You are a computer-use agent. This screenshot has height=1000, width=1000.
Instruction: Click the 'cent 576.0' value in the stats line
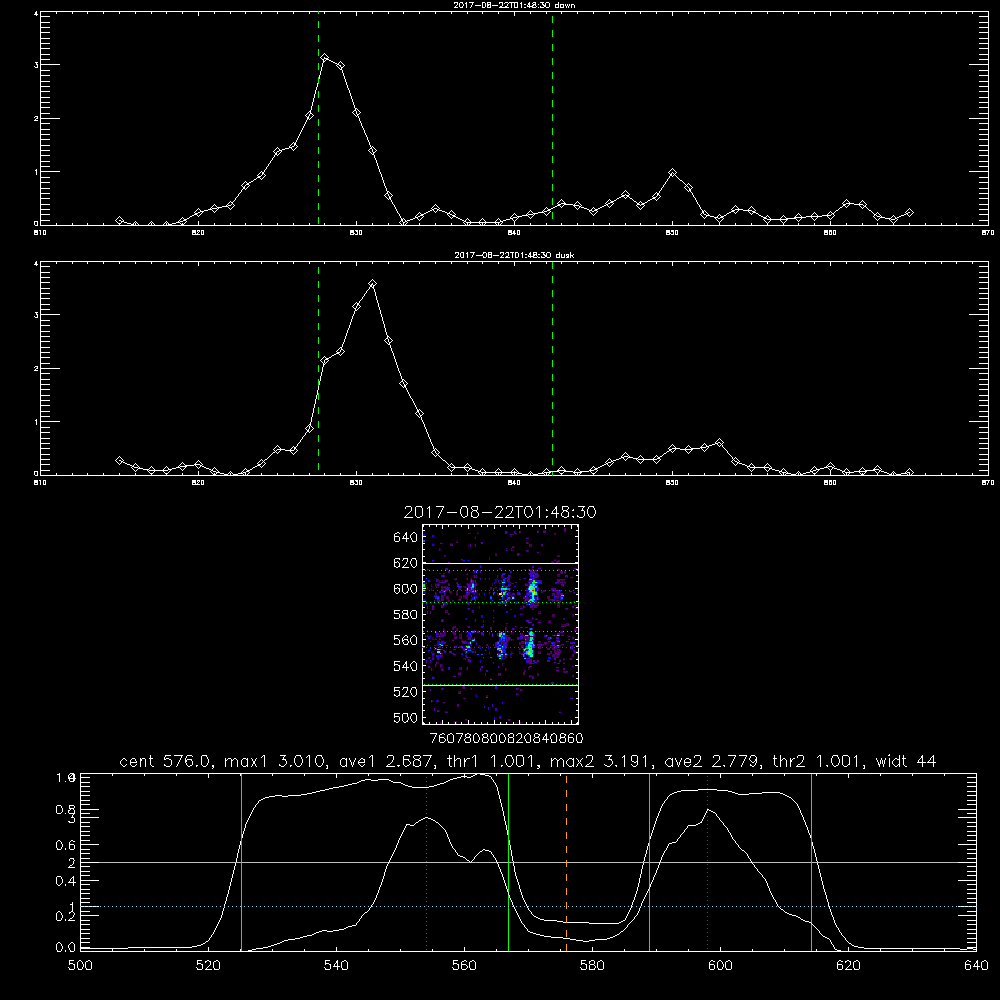[x=165, y=761]
